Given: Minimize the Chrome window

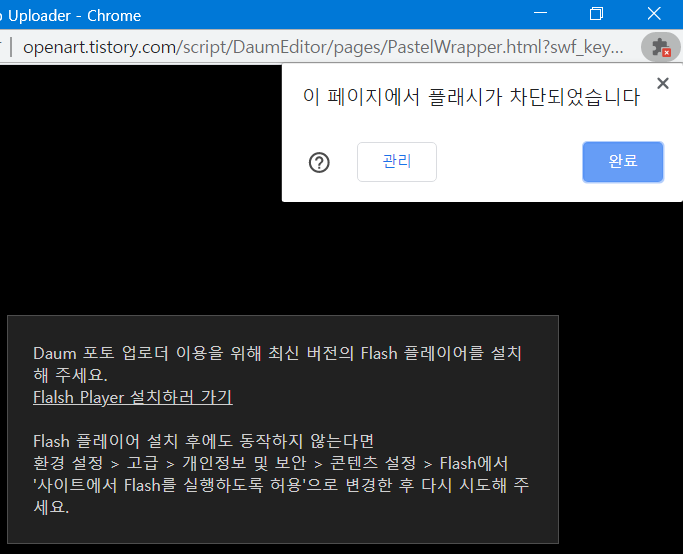Looking at the screenshot, I should (540, 14).
